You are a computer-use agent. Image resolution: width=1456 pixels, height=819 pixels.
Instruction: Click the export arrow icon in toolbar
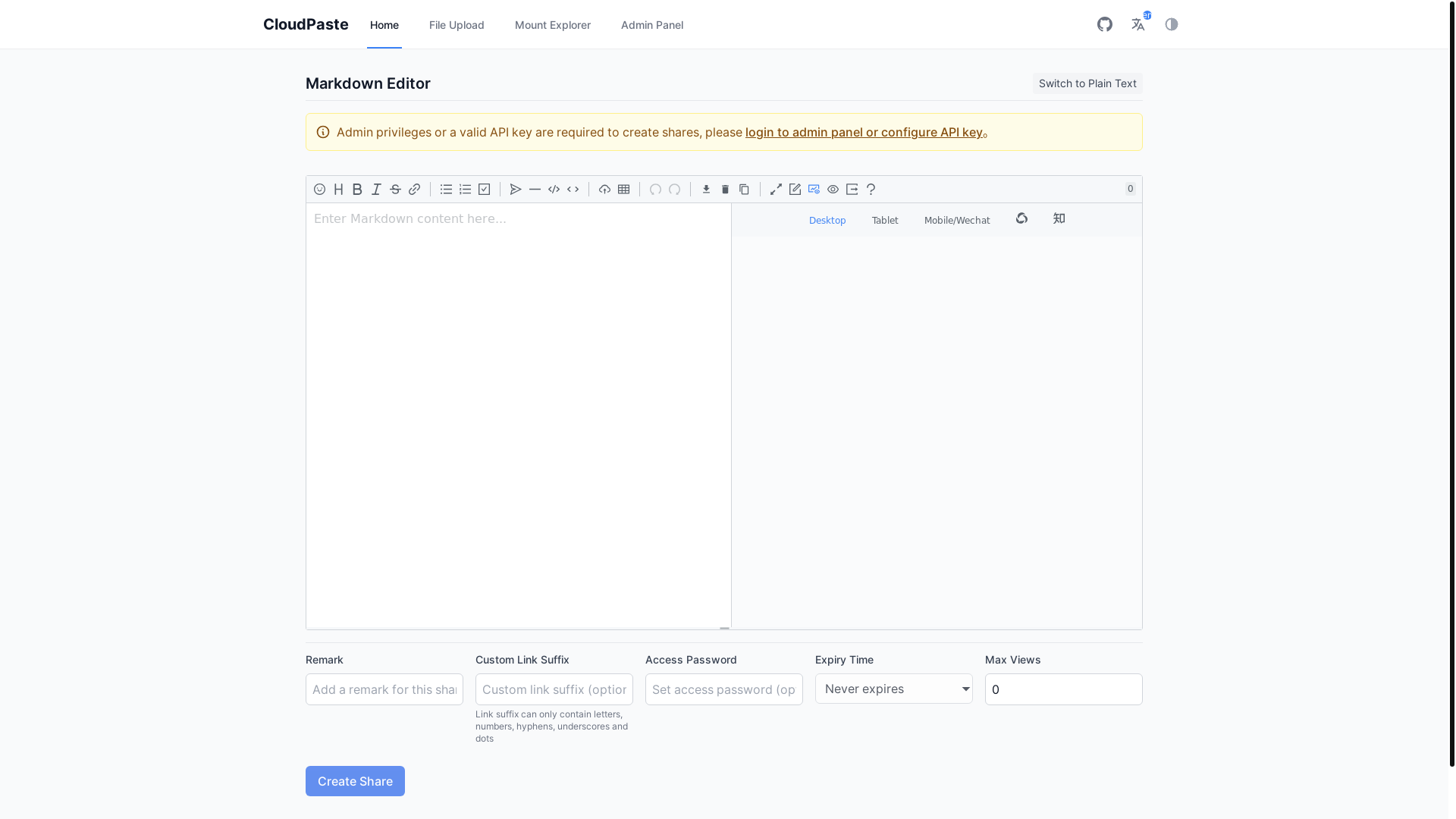point(852,190)
